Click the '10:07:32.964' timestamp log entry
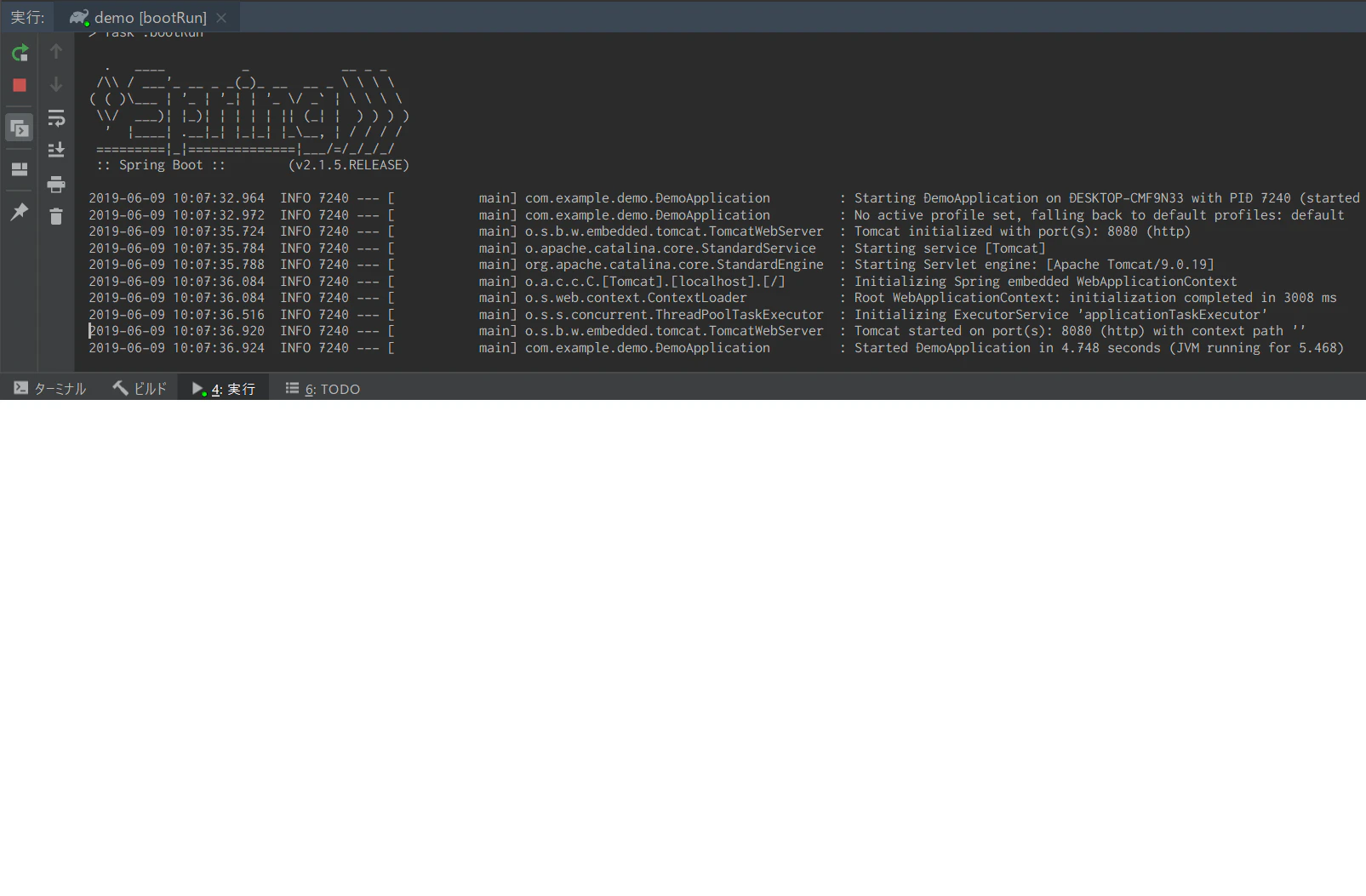Viewport: 1366px width, 896px height. pyautogui.click(x=219, y=198)
